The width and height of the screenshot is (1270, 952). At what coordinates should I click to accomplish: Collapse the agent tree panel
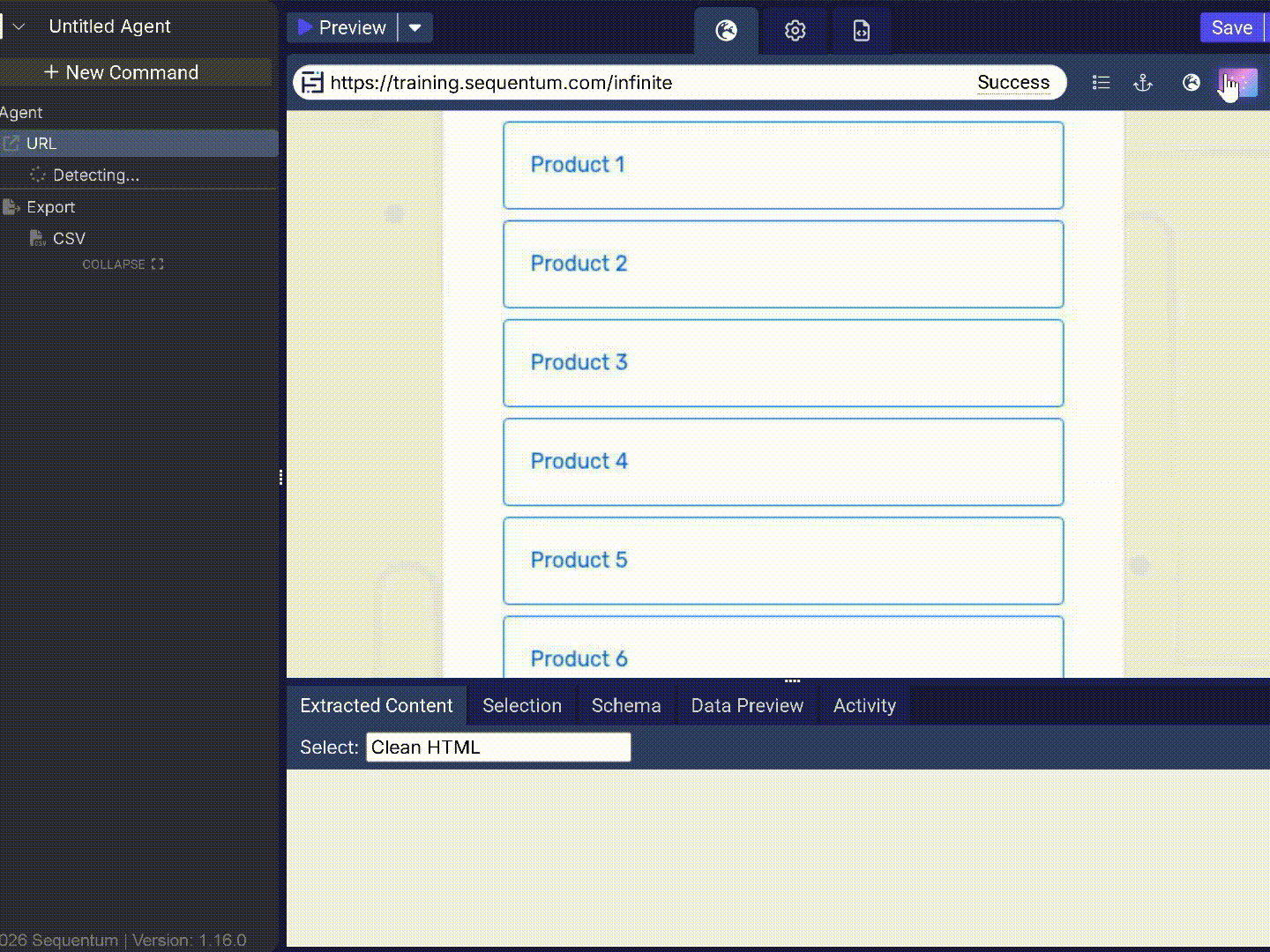123,264
